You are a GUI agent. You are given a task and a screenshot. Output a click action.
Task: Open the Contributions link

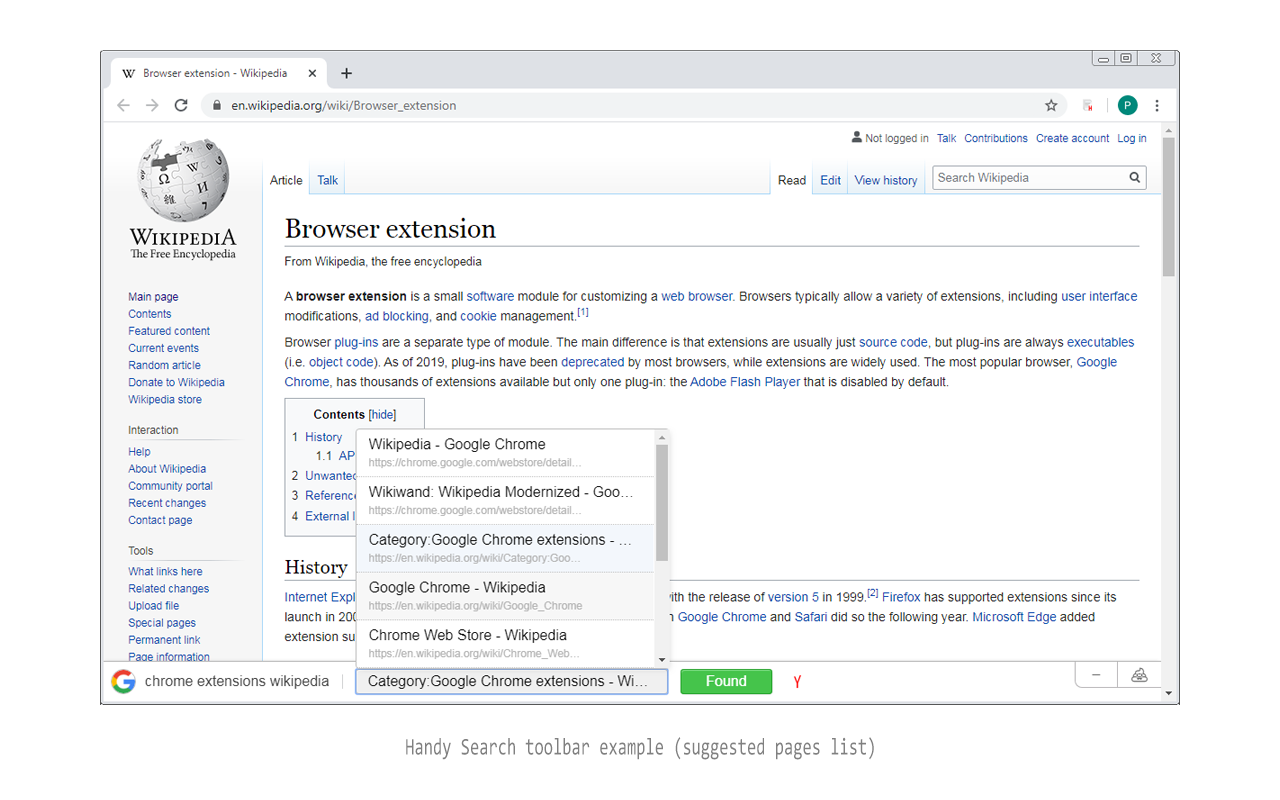pyautogui.click(x=996, y=138)
